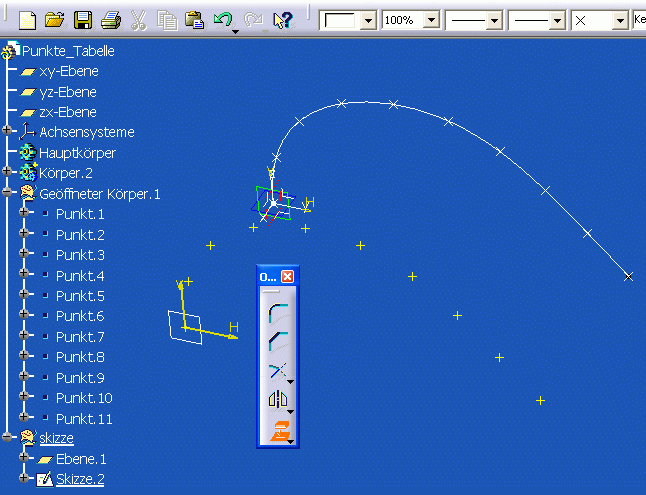This screenshot has height=495, width=646.
Task: Select Punkt.7 in the tree
Action: 80,337
